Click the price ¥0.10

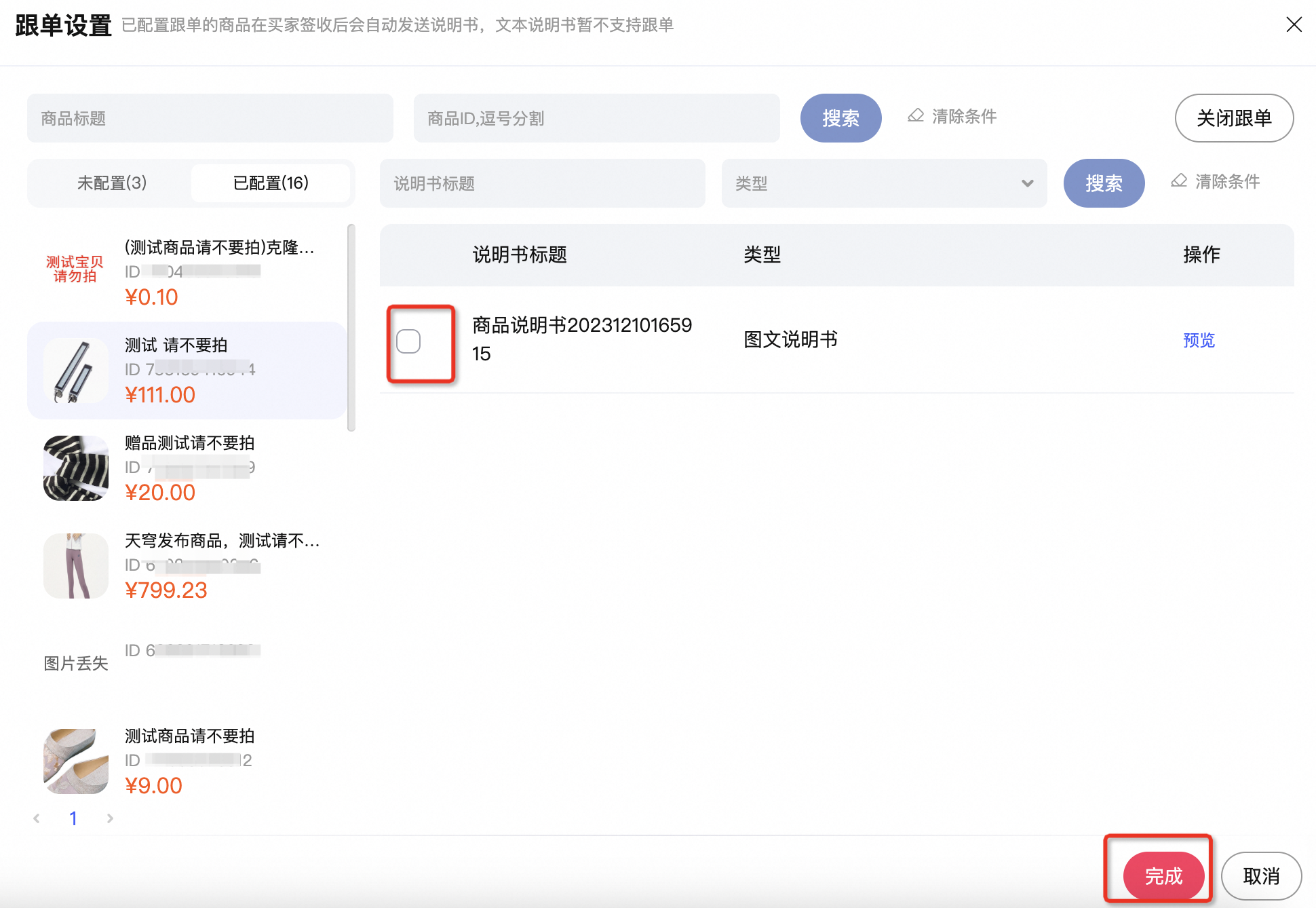[151, 297]
